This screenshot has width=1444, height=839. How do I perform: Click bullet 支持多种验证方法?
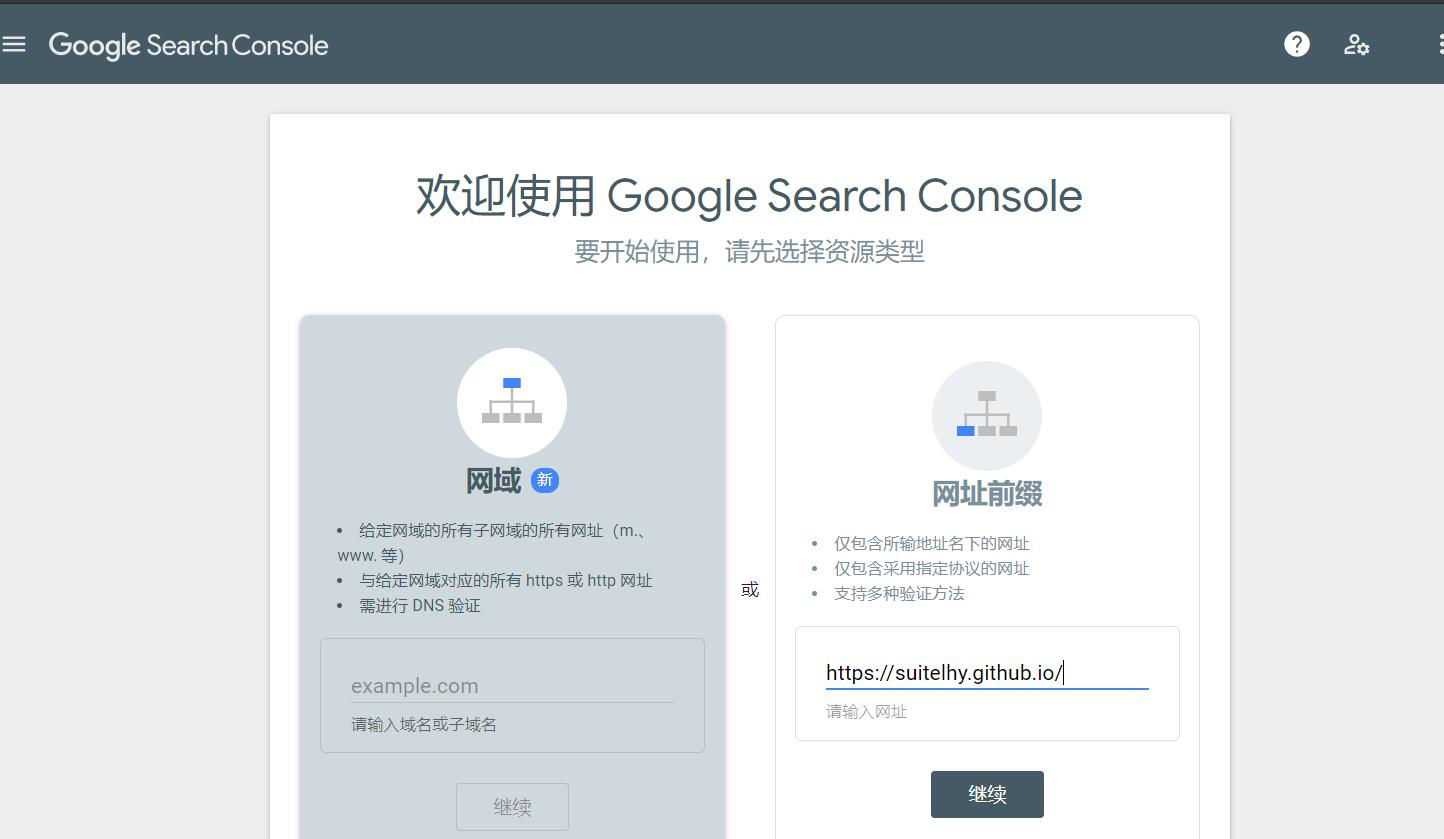click(x=899, y=593)
